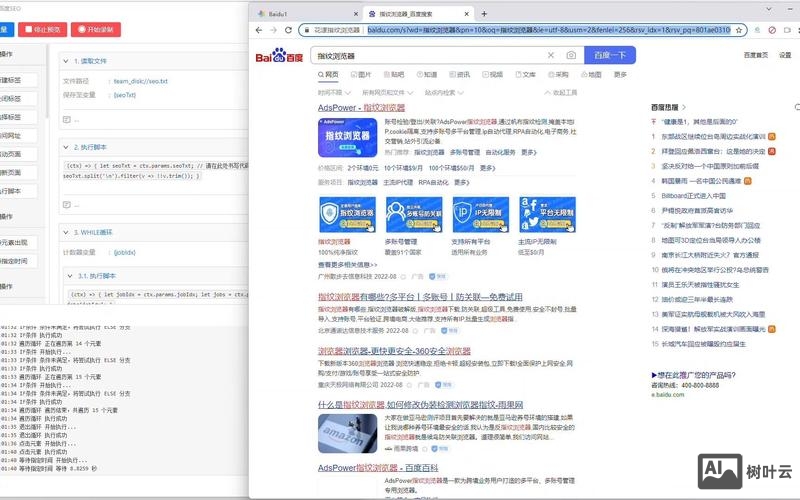Select the 地图 search category
This screenshot has width=800, height=500.
[591, 74]
